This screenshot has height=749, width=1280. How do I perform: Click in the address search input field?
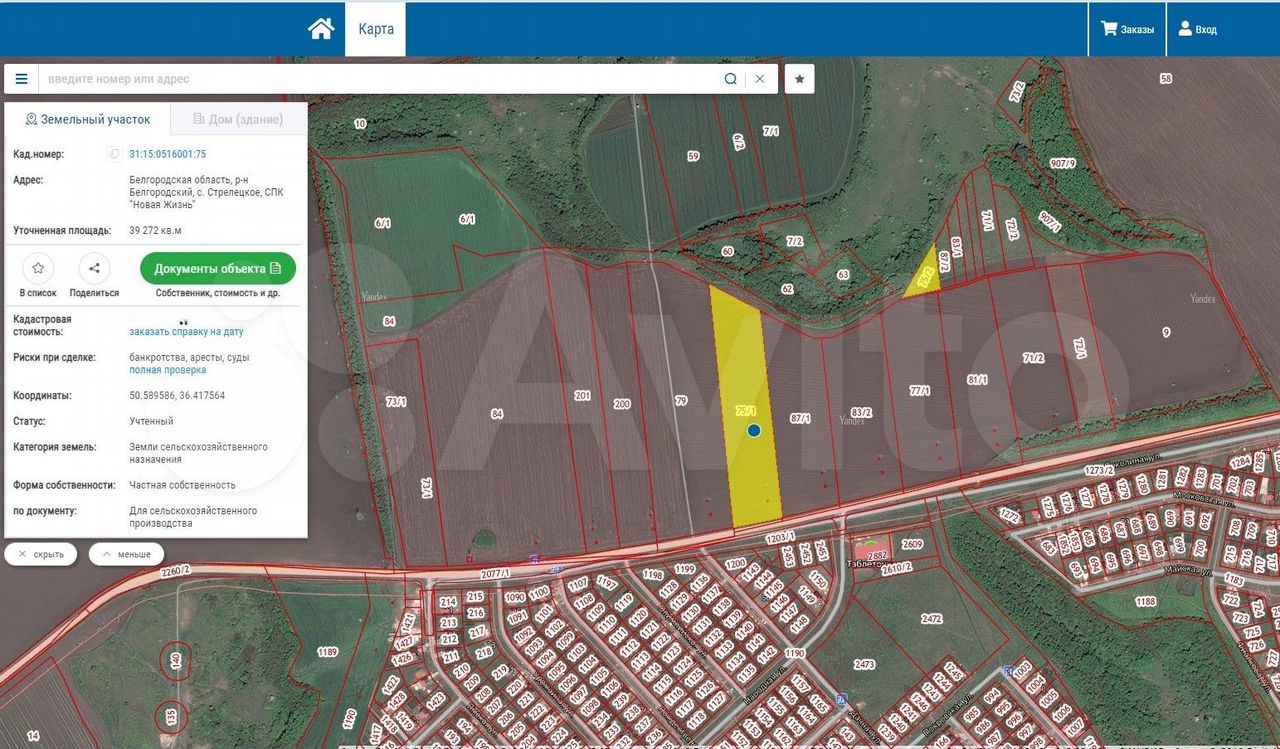coord(380,79)
